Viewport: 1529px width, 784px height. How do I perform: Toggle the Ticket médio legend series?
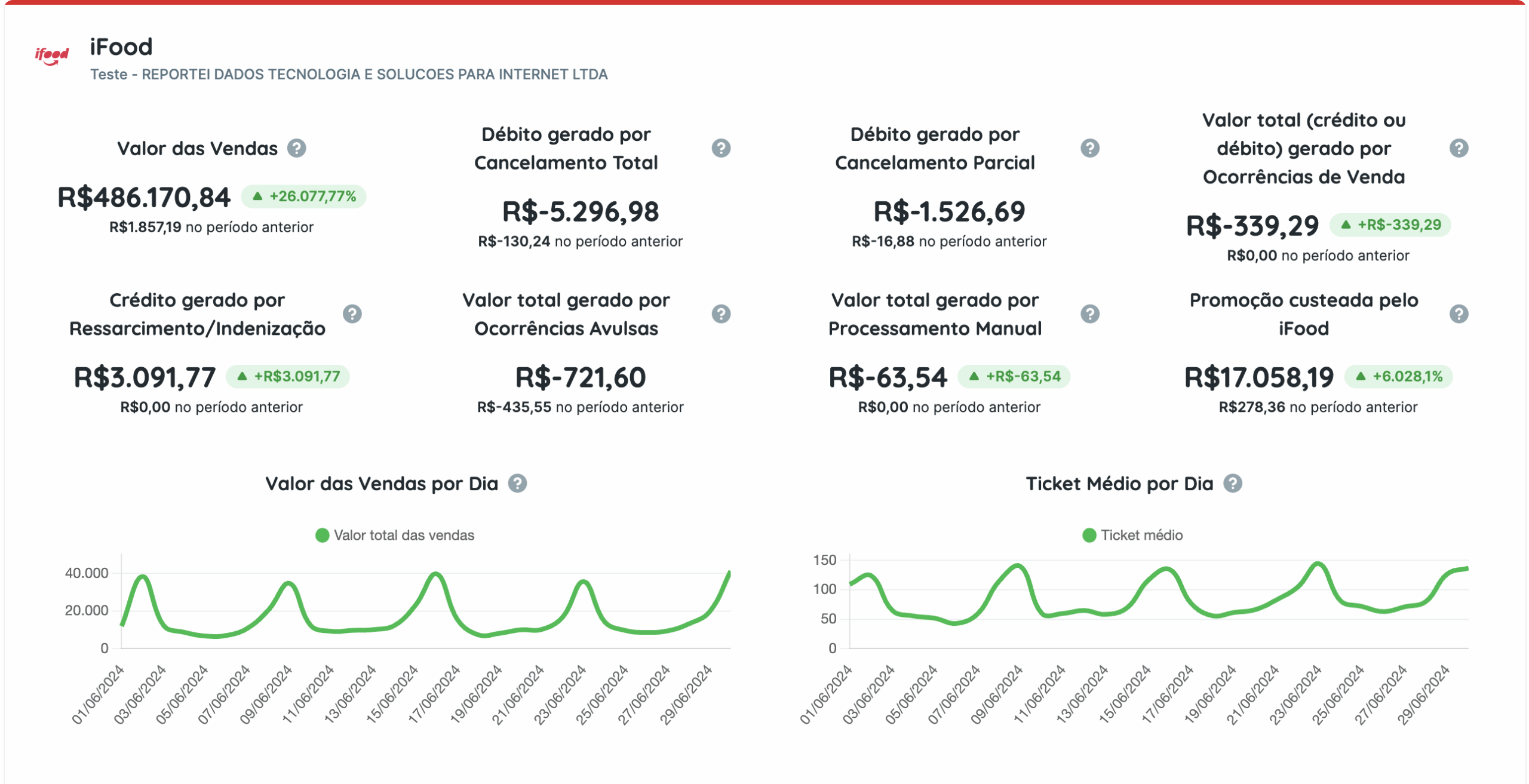(1132, 535)
